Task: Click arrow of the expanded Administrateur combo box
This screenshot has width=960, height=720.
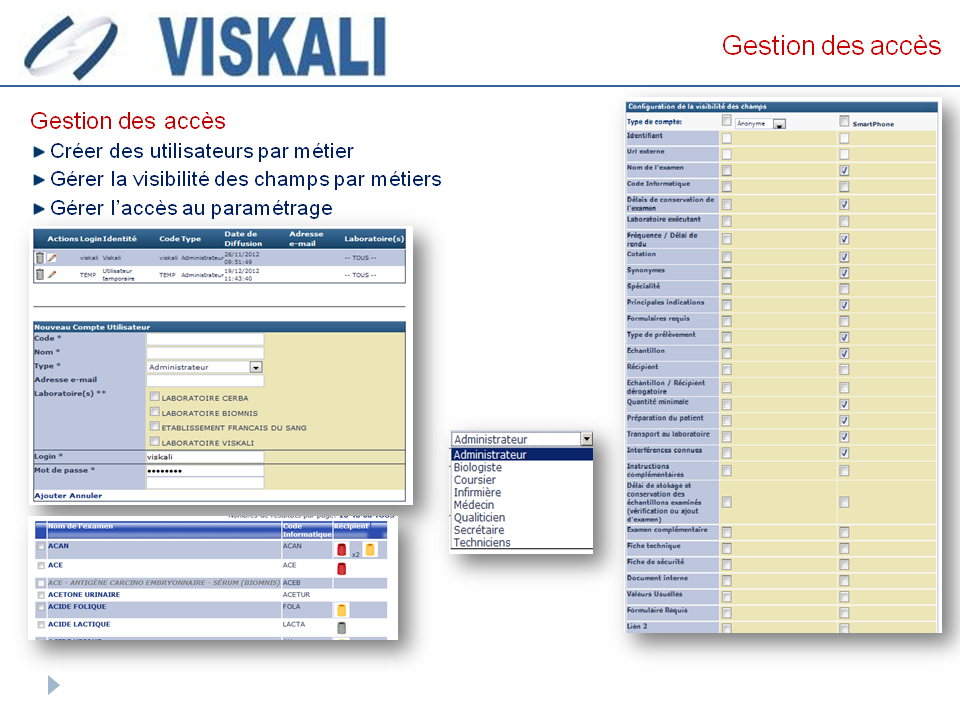Action: pyautogui.click(x=587, y=439)
